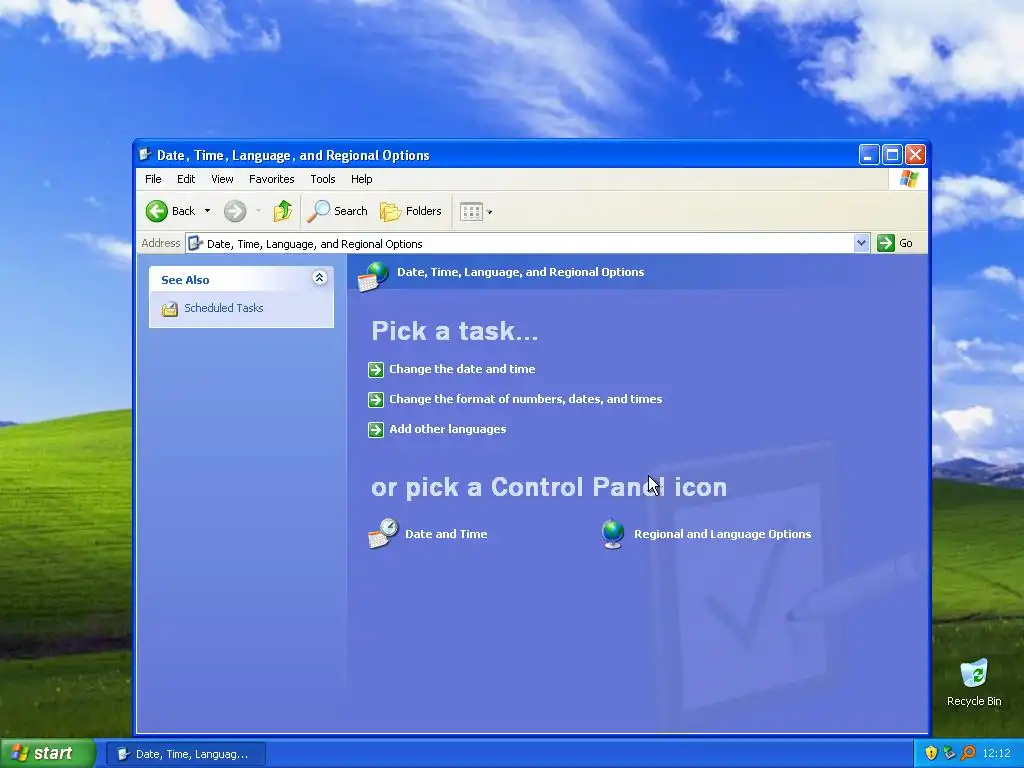1024x768 pixels.
Task: Minimize the Regional Options window
Action: [x=869, y=155]
